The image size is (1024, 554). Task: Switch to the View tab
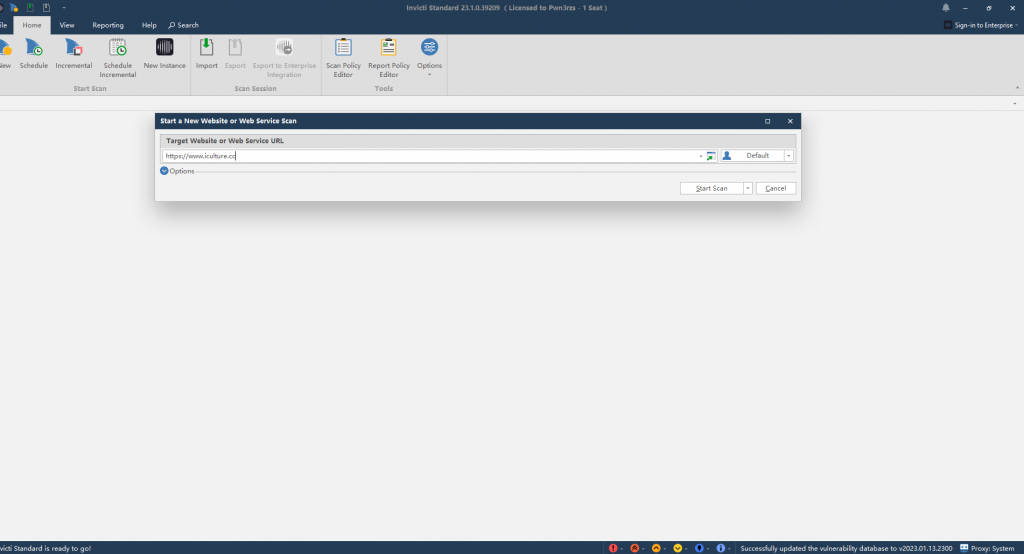(x=67, y=25)
